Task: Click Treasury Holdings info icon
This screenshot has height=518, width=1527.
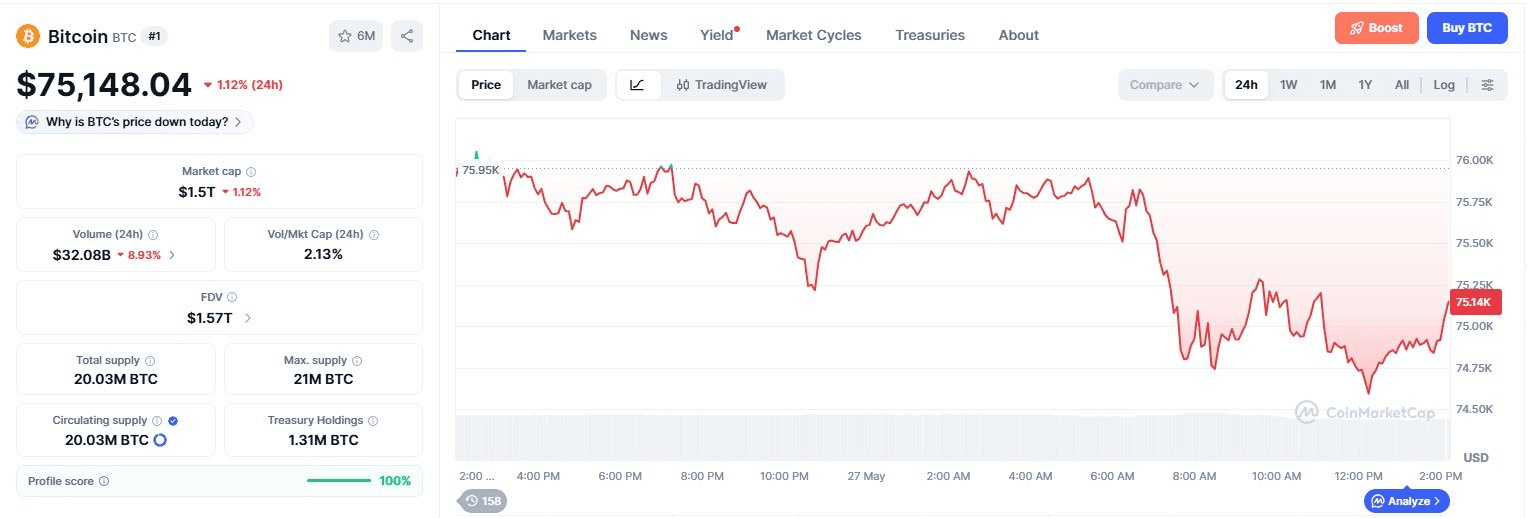Action: tap(373, 421)
